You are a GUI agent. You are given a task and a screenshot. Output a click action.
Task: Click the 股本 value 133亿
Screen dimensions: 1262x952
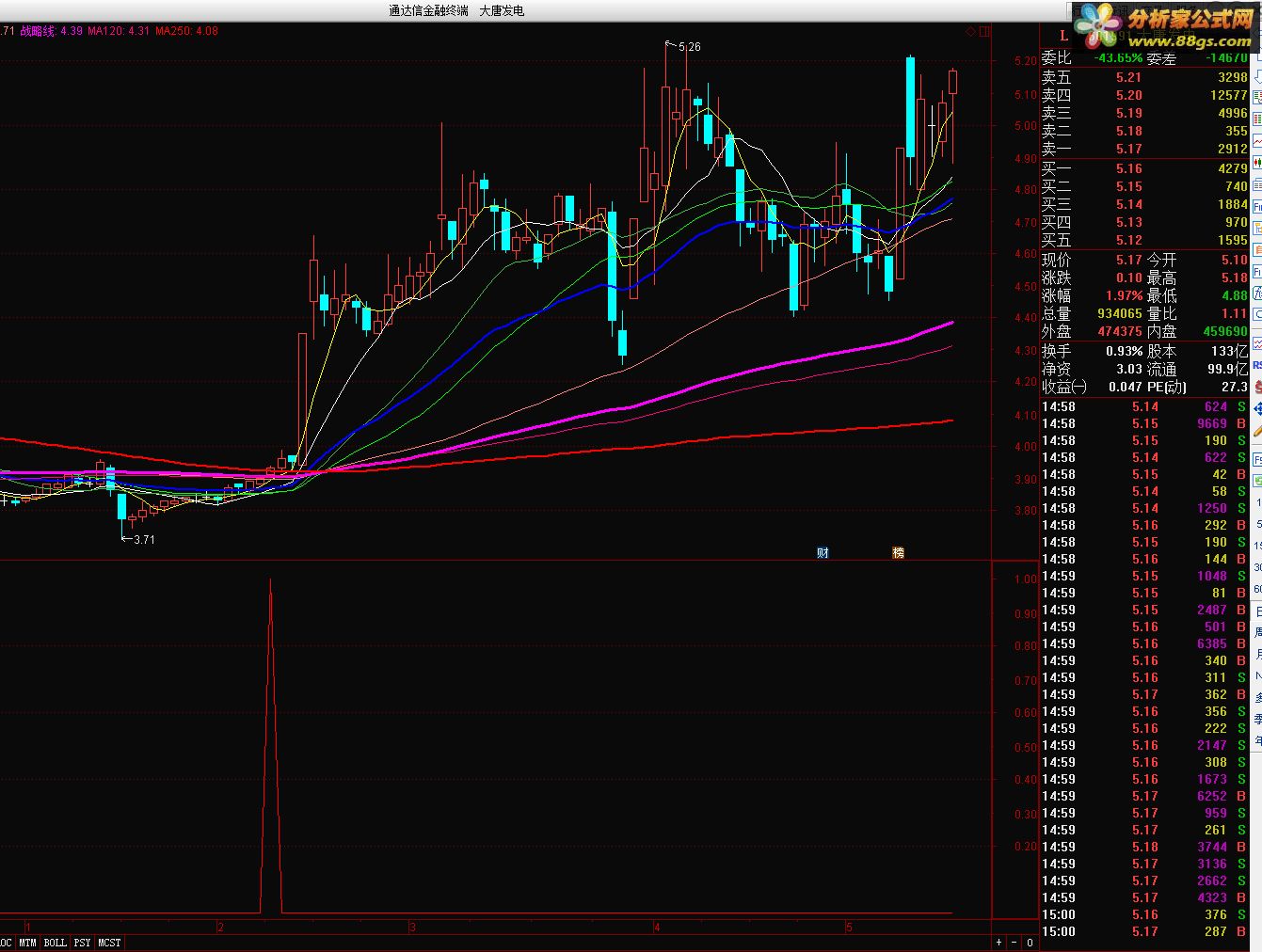tap(1230, 351)
